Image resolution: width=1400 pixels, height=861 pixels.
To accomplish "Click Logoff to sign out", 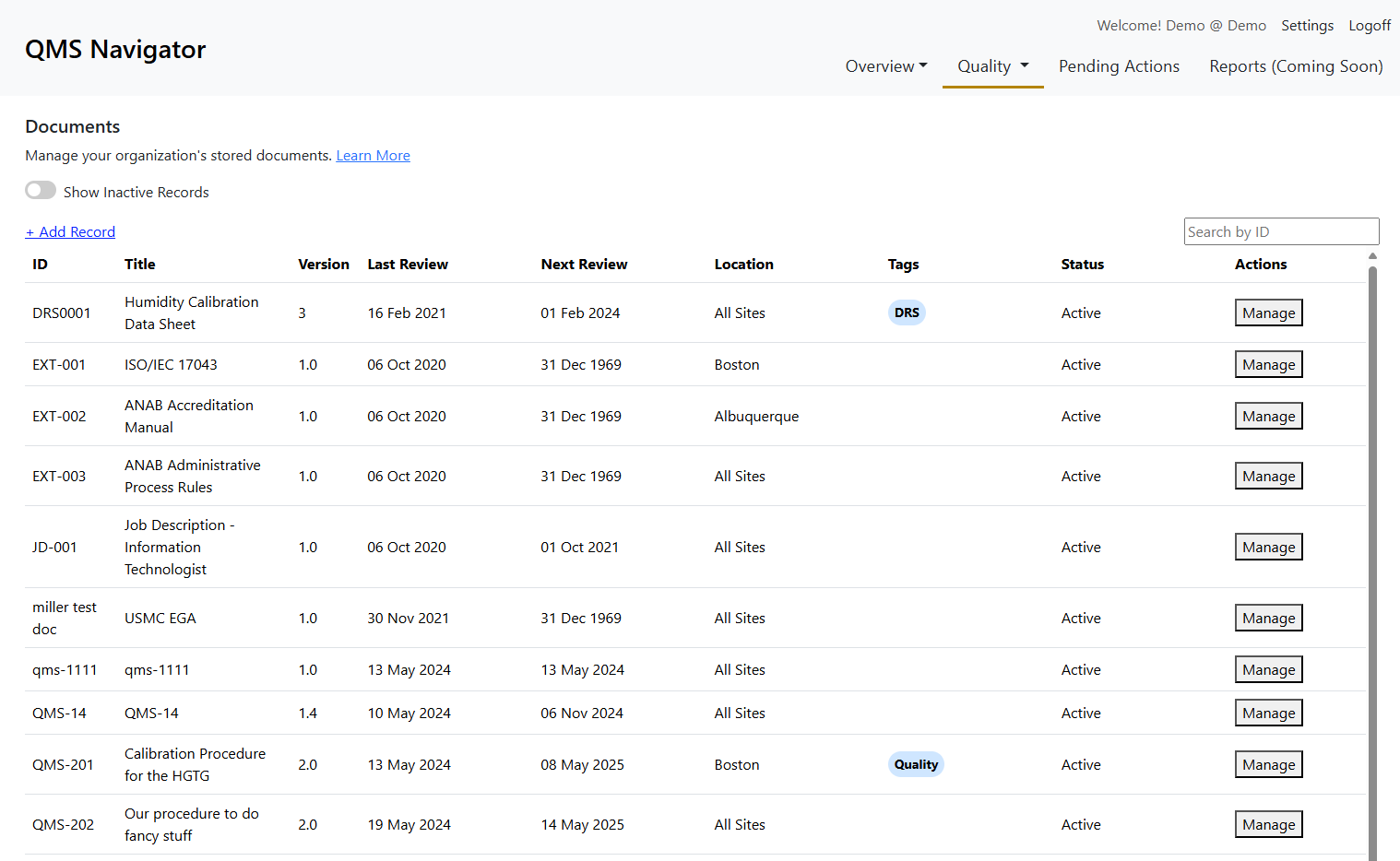I will click(x=1369, y=26).
